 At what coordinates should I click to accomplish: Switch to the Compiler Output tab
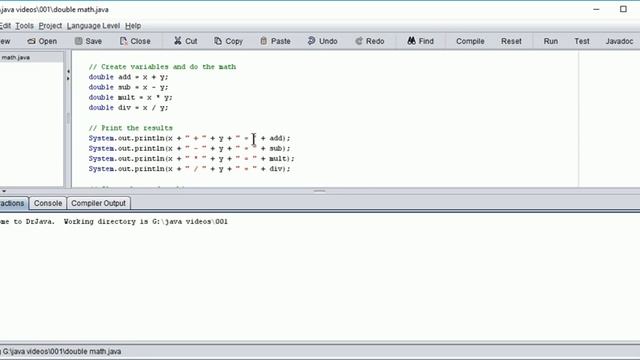tap(98, 203)
